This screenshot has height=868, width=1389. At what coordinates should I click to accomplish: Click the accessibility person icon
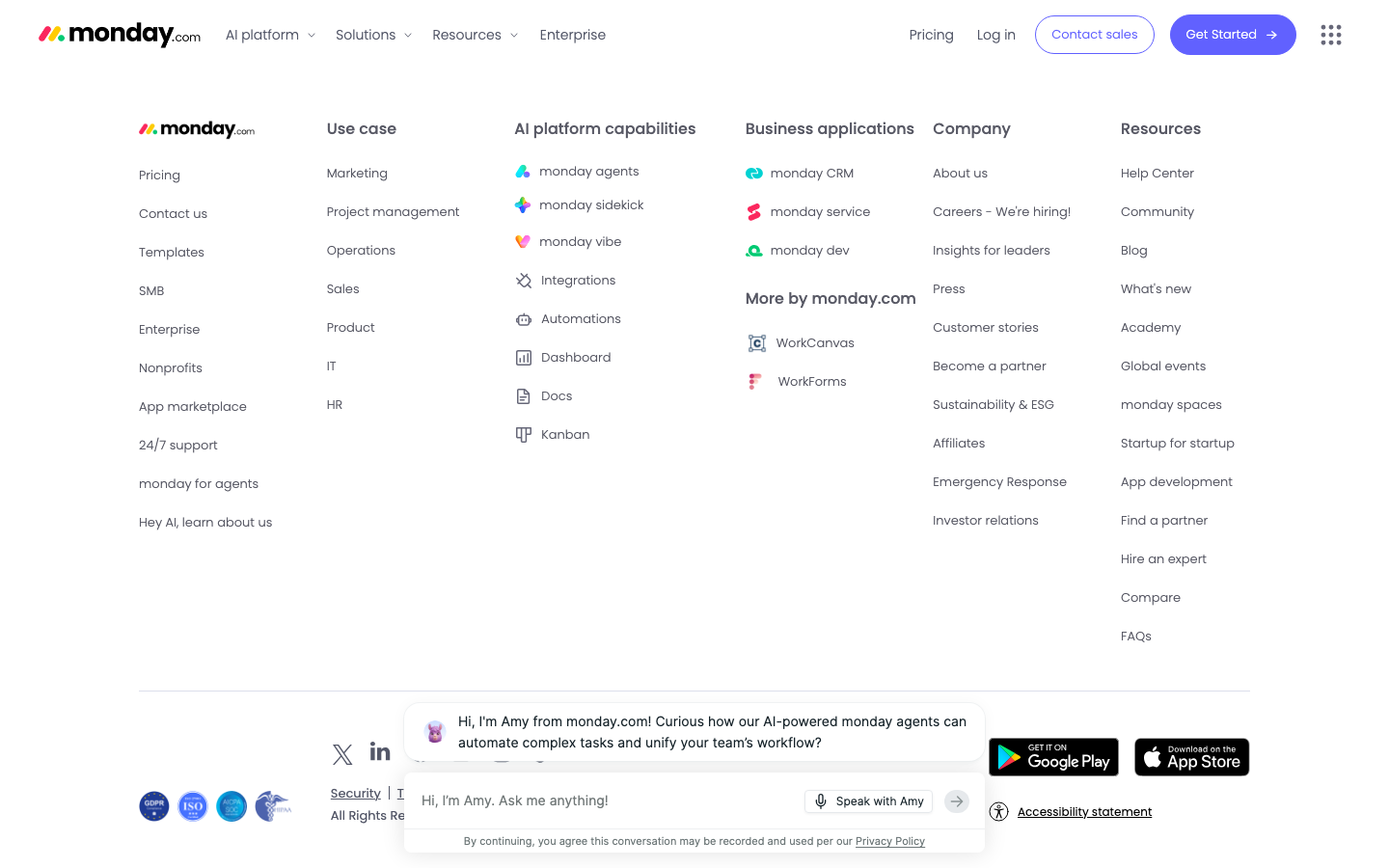(999, 812)
